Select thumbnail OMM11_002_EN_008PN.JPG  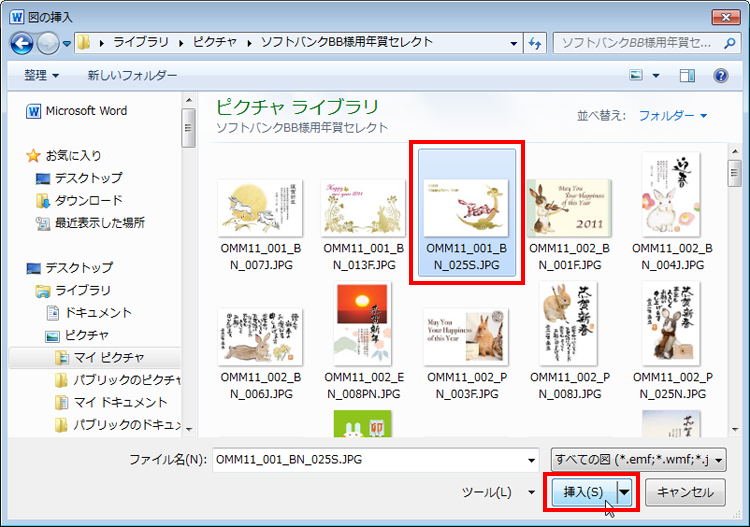coord(364,342)
